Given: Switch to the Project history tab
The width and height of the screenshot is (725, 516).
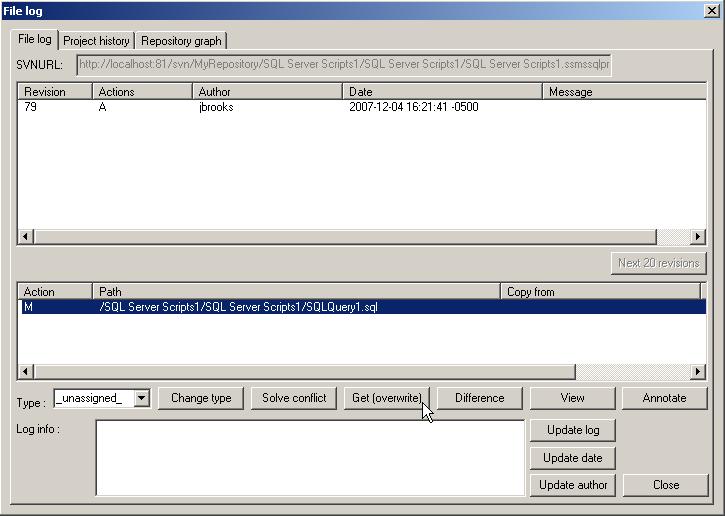Looking at the screenshot, I should (x=96, y=41).
